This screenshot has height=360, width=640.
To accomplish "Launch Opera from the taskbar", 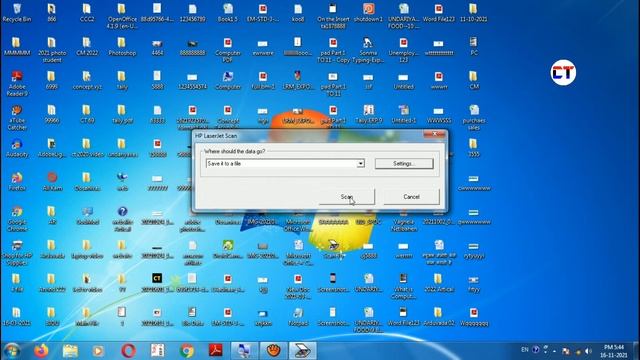I will point(128,351).
